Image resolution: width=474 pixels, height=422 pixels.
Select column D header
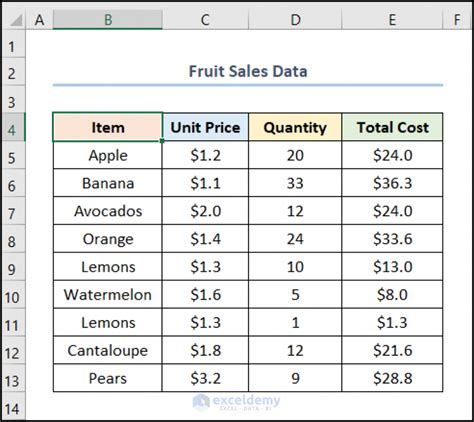[x=295, y=20]
